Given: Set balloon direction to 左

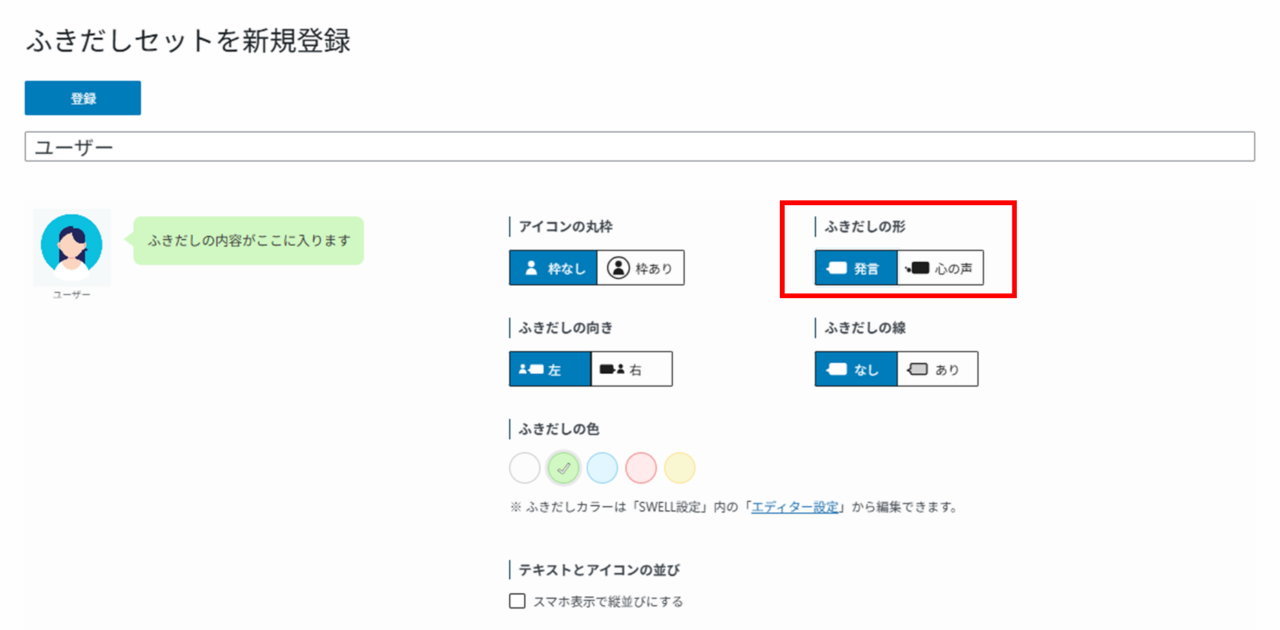Looking at the screenshot, I should coord(550,369).
